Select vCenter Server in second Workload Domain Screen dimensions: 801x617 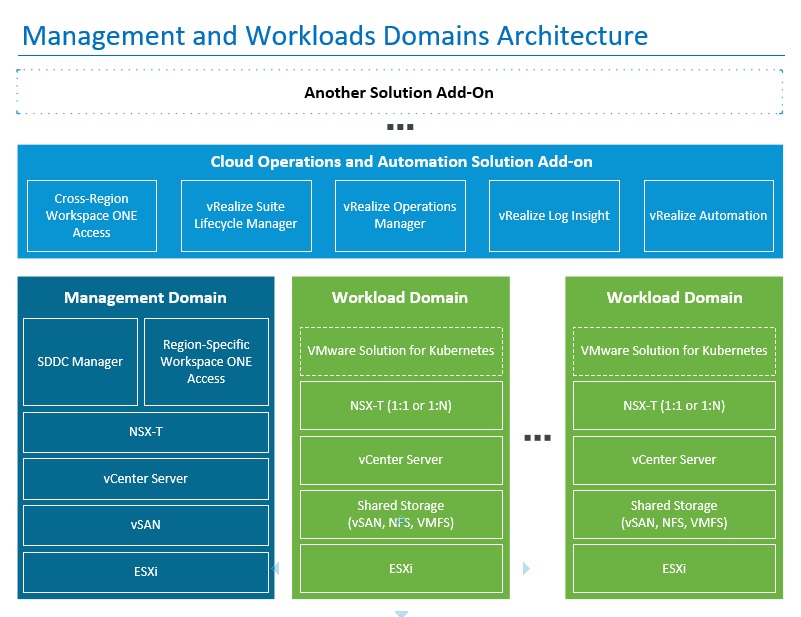coord(674,460)
